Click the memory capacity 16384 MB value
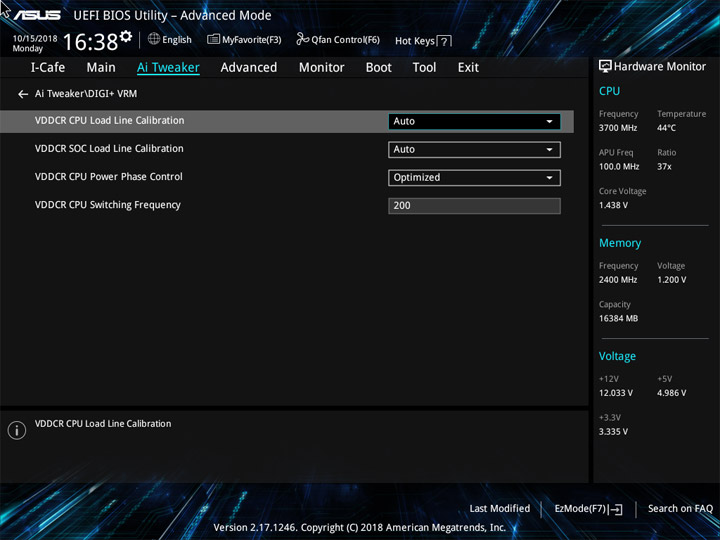This screenshot has height=540, width=720. (x=619, y=319)
